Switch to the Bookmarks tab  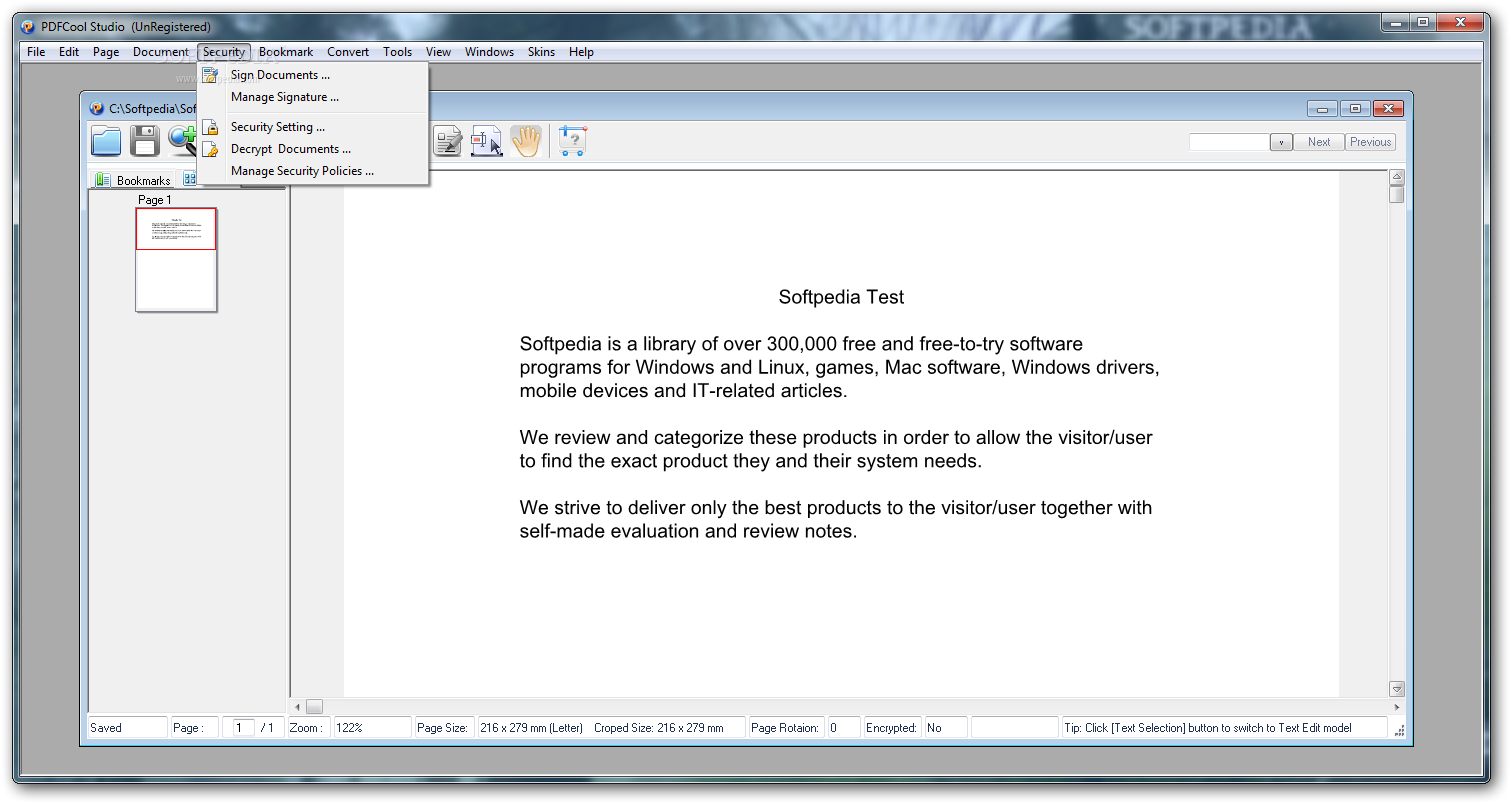point(133,180)
